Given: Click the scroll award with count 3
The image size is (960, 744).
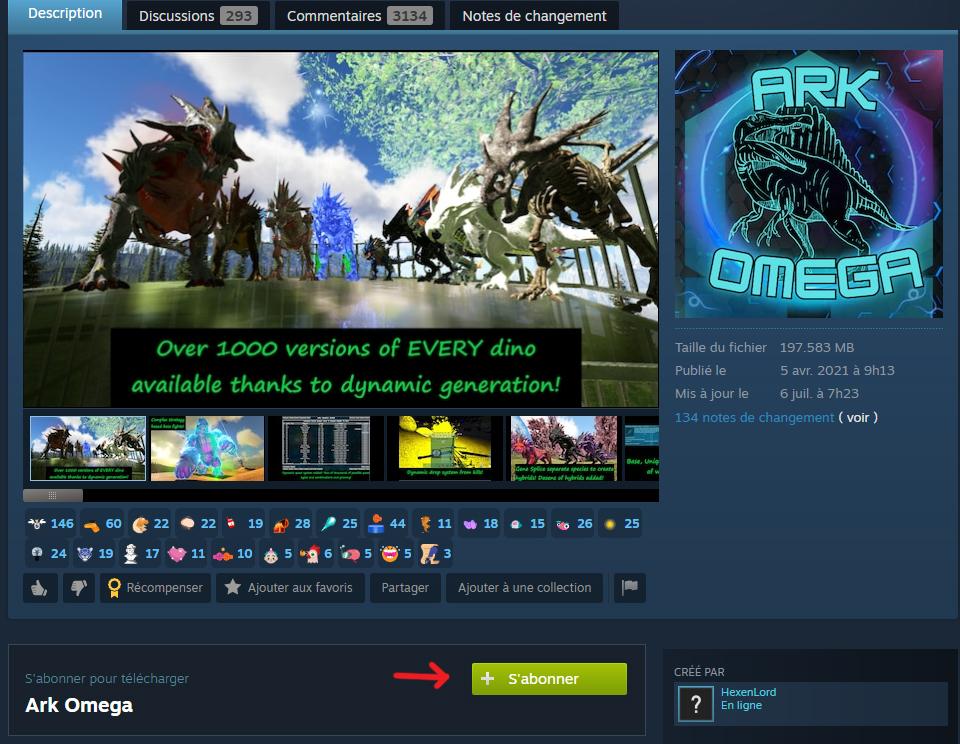Looking at the screenshot, I should [x=435, y=554].
